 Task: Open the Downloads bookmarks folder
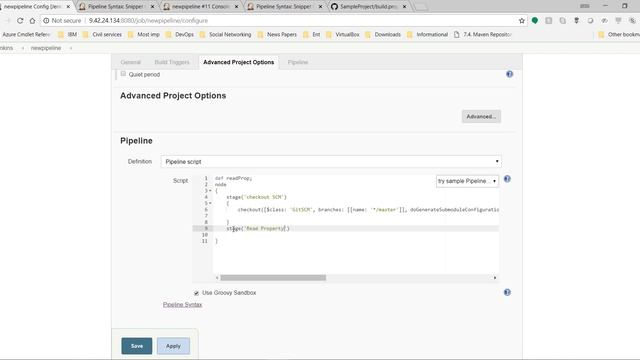pos(383,35)
